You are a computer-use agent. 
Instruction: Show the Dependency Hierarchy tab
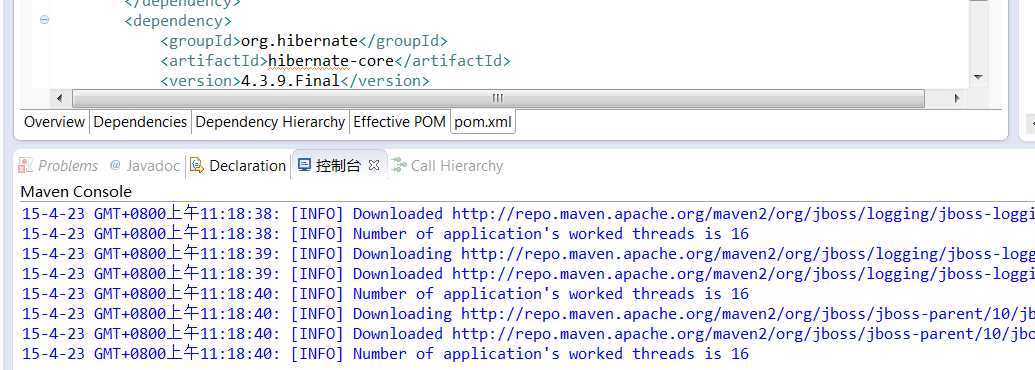click(270, 122)
